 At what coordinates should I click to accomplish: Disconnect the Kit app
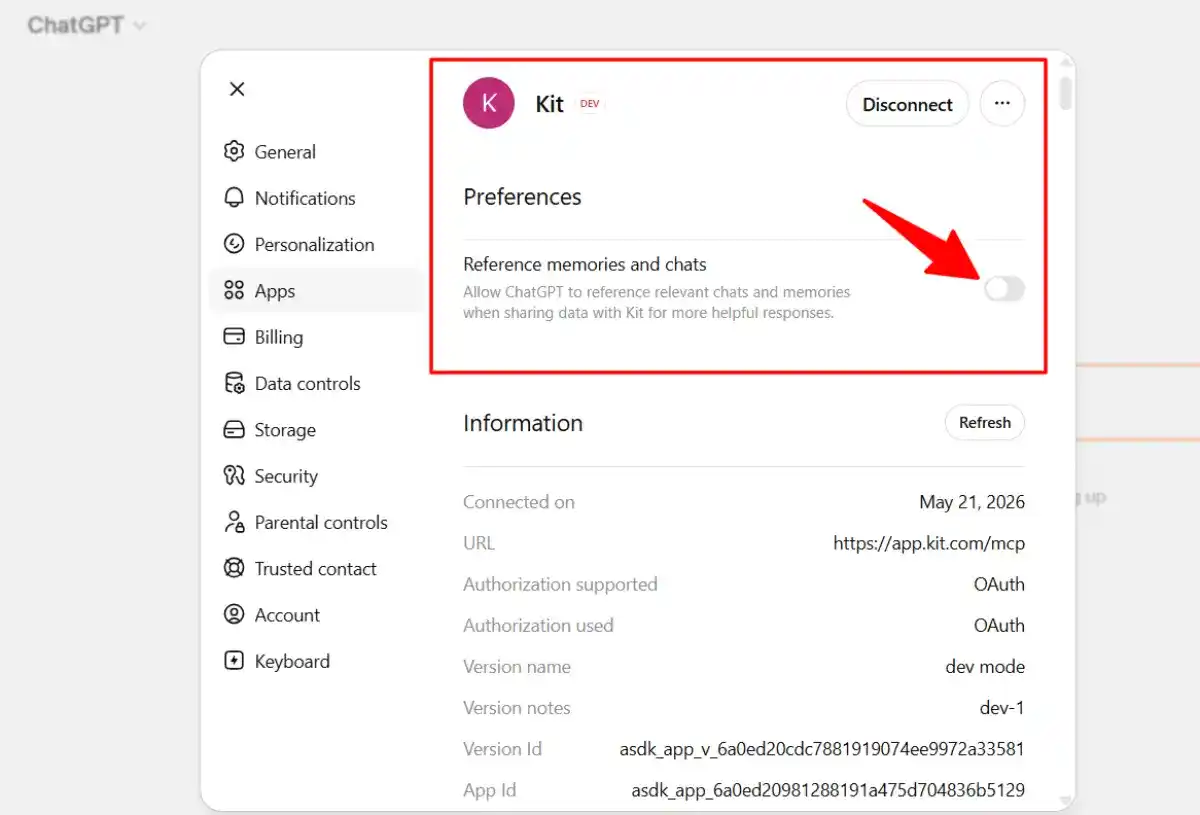click(x=907, y=104)
